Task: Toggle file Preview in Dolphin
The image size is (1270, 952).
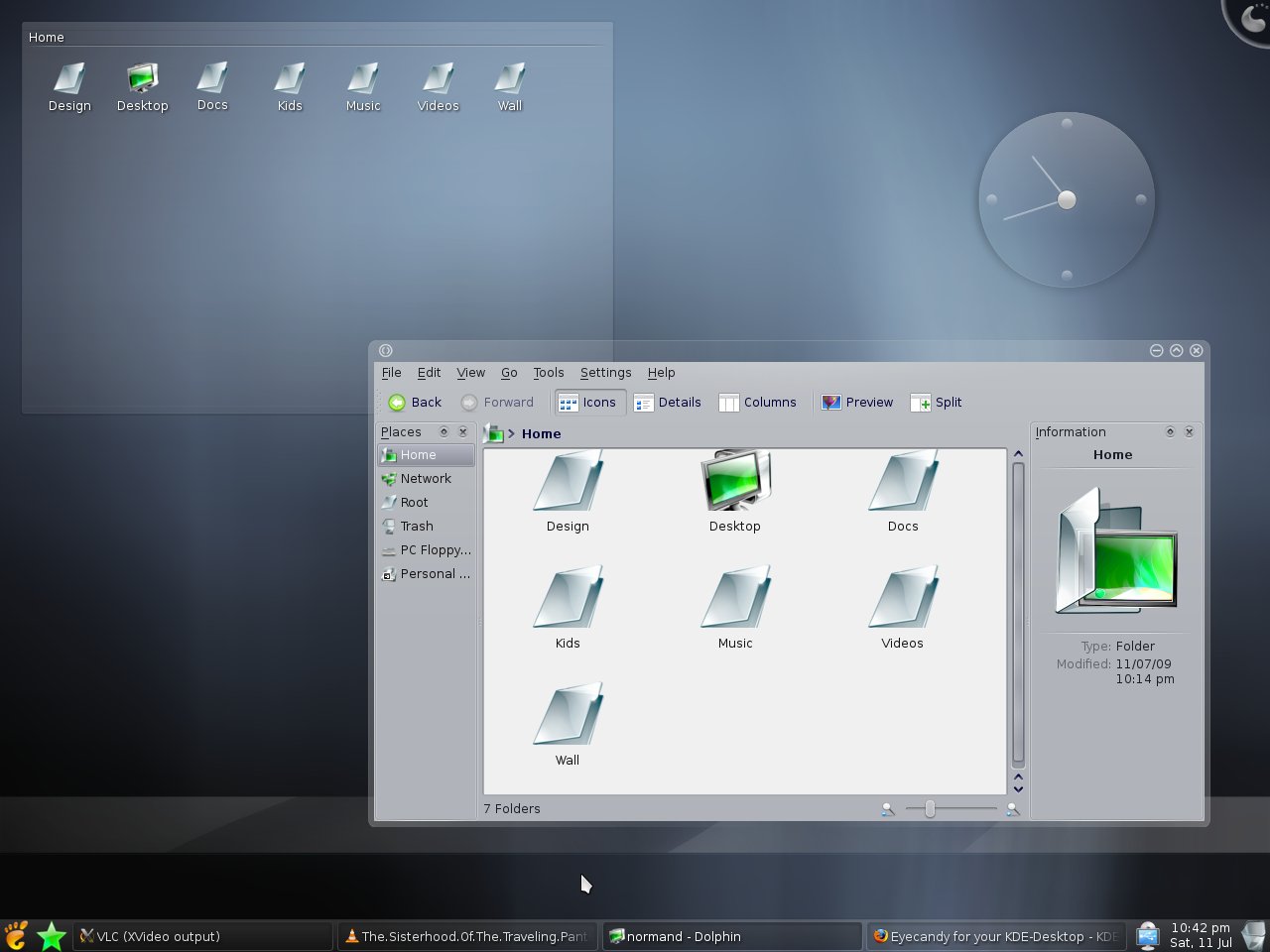Action: coord(857,403)
